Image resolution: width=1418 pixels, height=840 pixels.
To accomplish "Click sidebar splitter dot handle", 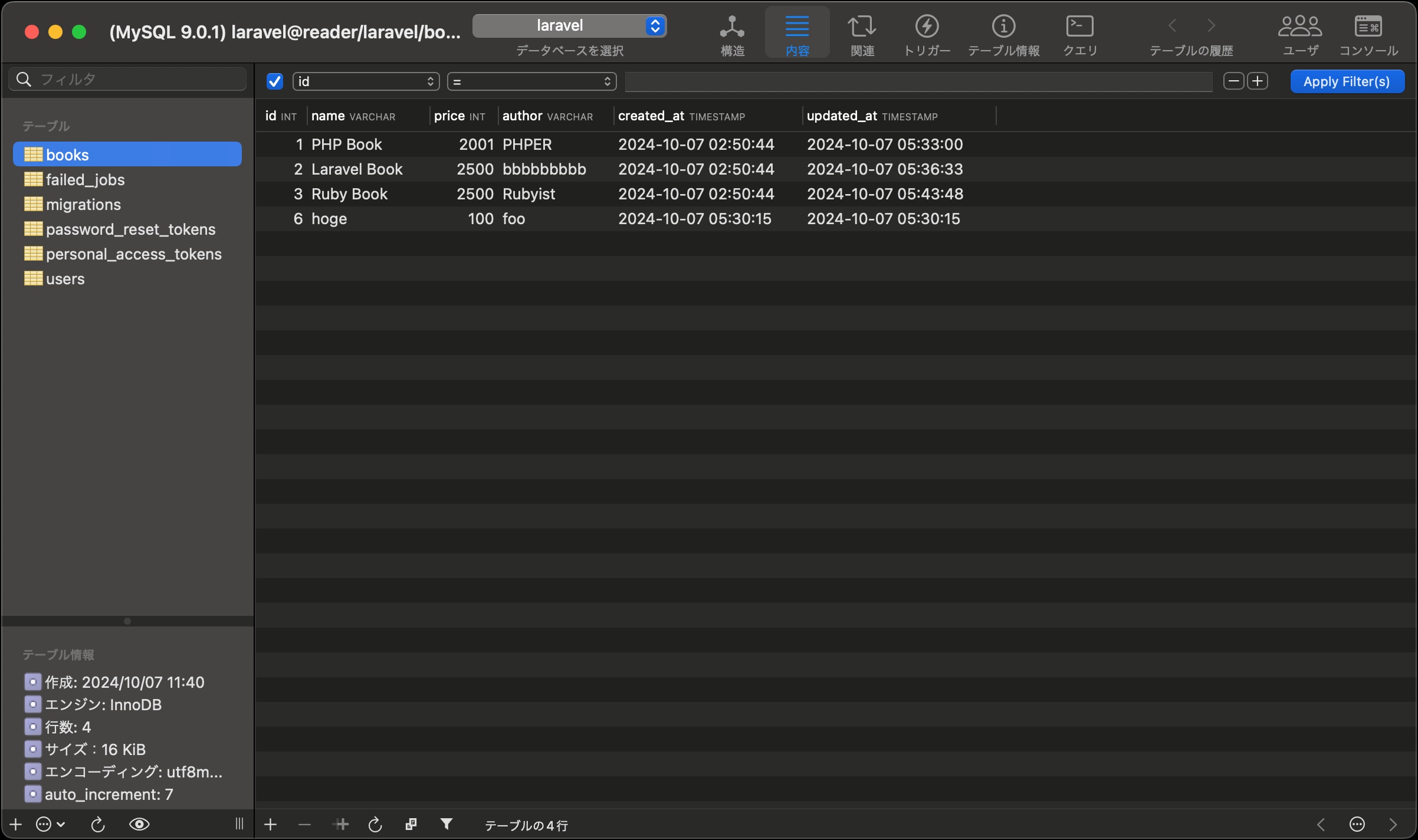I will coord(127,621).
